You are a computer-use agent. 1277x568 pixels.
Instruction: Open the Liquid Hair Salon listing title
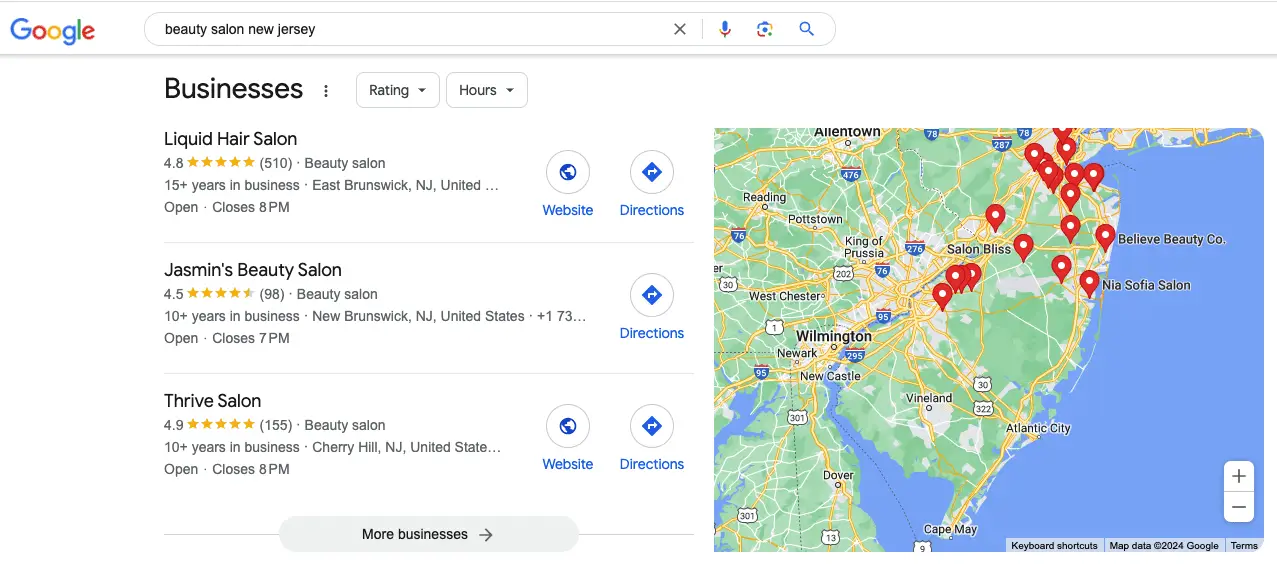[x=230, y=139]
